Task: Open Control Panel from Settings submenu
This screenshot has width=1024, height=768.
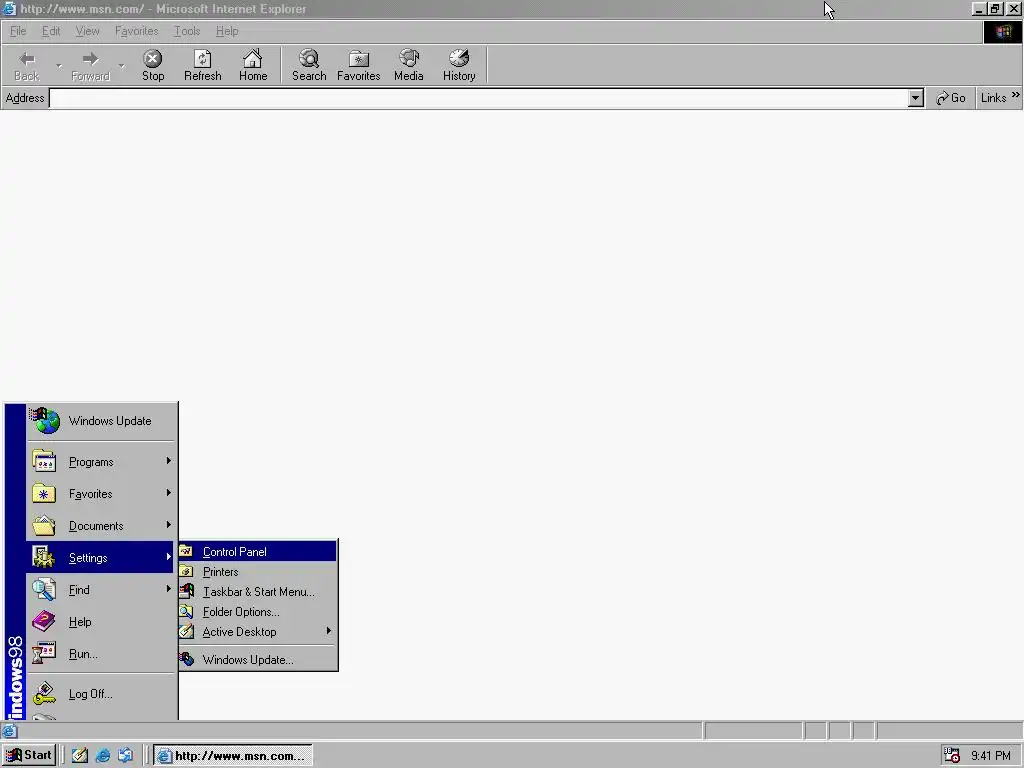Action: [258, 552]
